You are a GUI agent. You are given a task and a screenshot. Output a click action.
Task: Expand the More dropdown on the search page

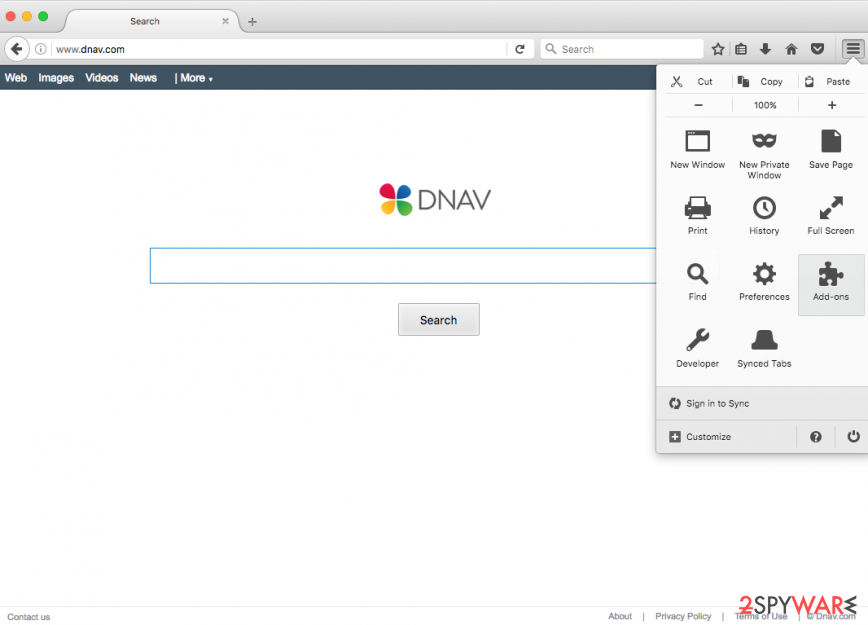(193, 77)
